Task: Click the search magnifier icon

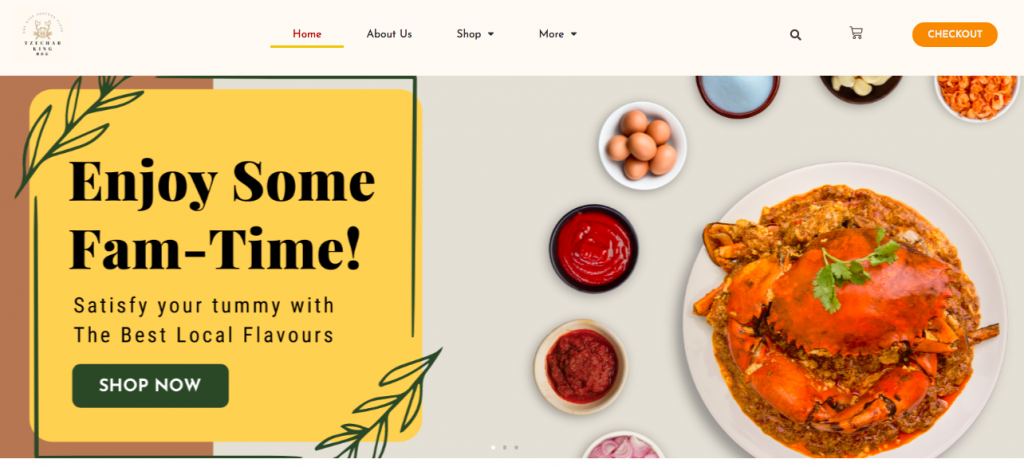Action: [795, 35]
